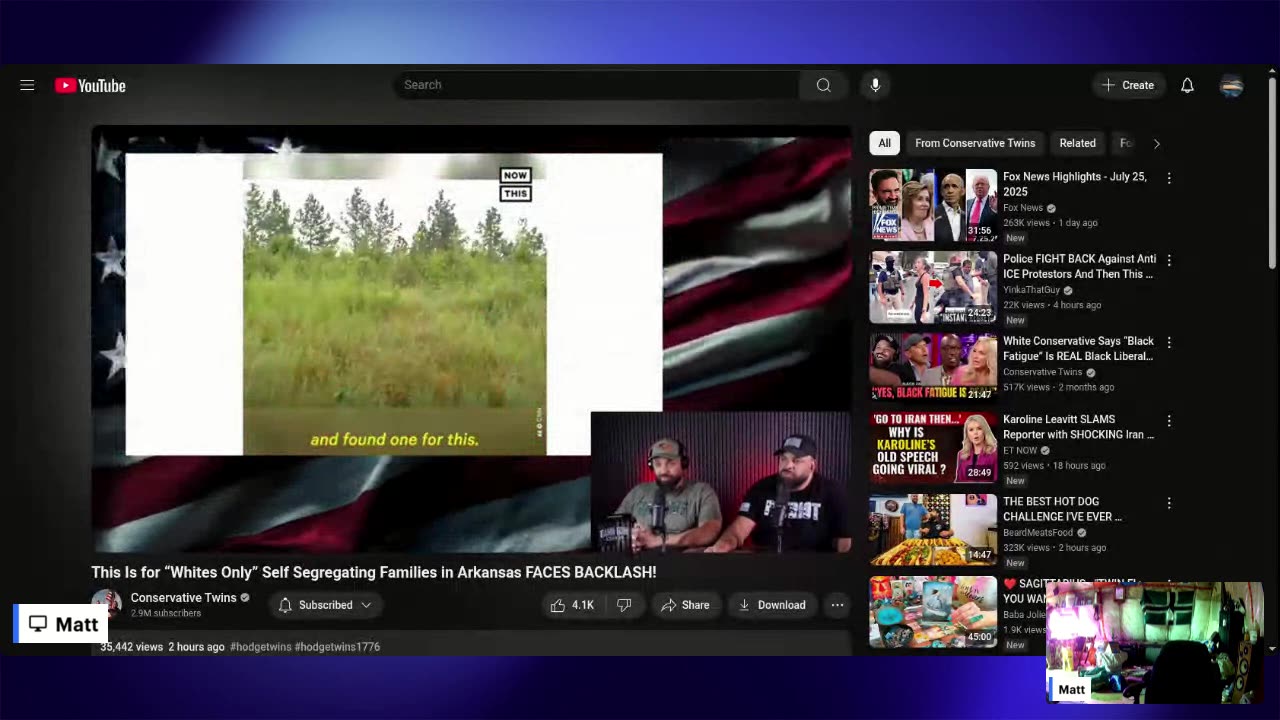This screenshot has width=1280, height=720.
Task: Open Police FIGHT BACK Against Anti ICE title
Action: tap(1079, 266)
